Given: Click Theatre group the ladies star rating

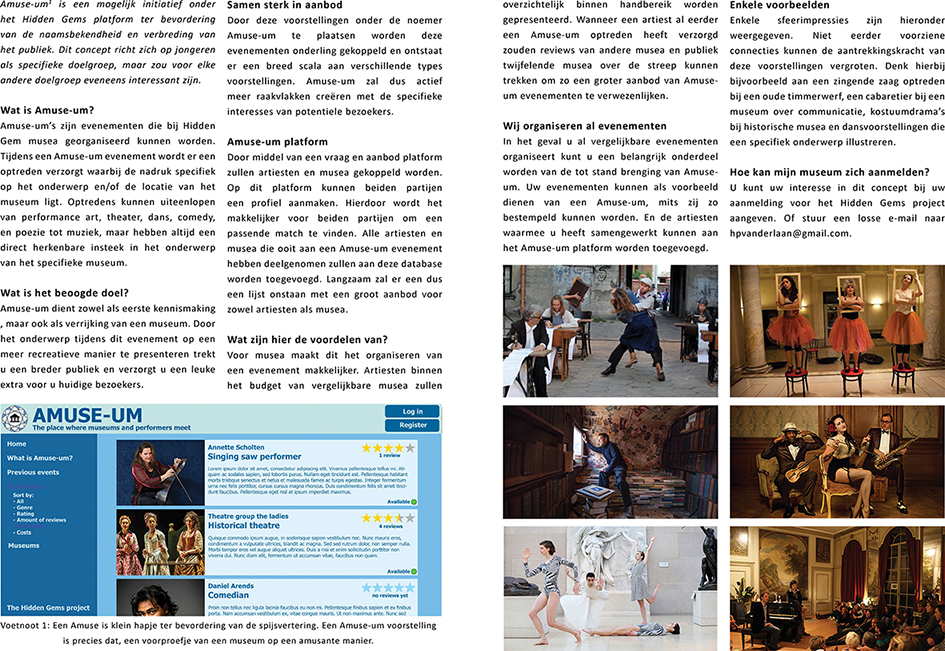Looking at the screenshot, I should tap(388, 518).
